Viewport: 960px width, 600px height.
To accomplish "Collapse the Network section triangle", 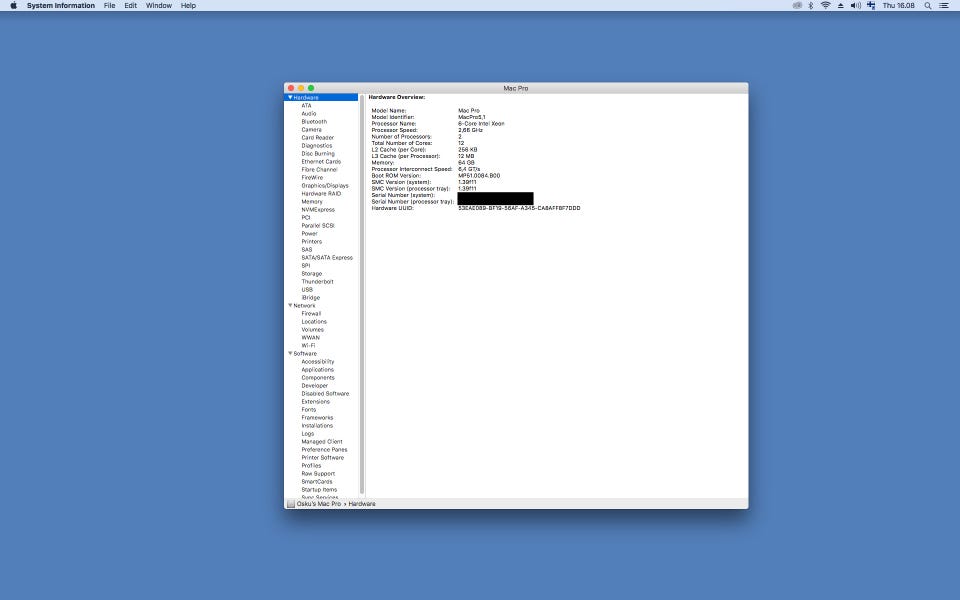I will [x=290, y=306].
